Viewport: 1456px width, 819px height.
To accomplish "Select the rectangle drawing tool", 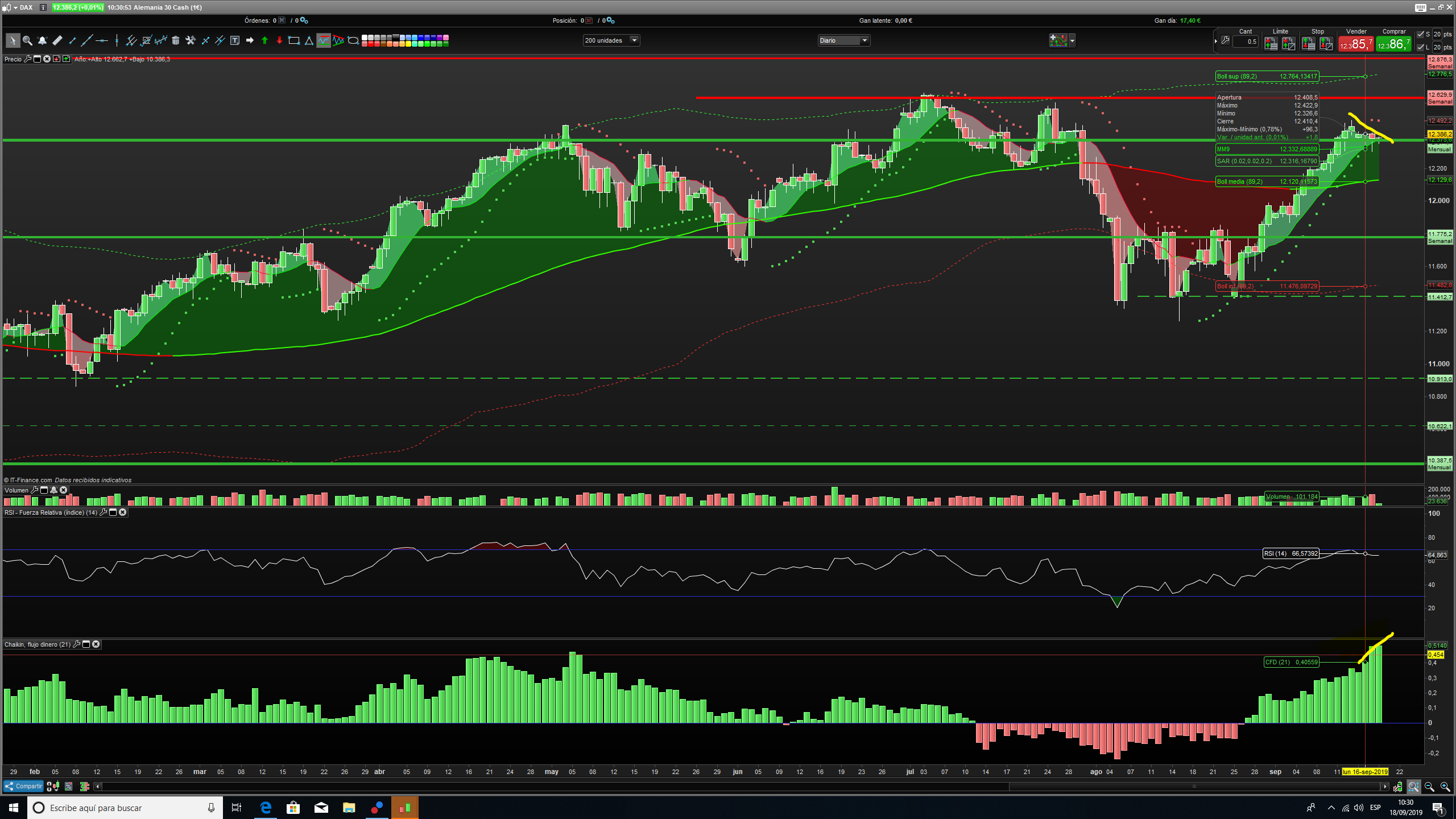I will coord(294,40).
